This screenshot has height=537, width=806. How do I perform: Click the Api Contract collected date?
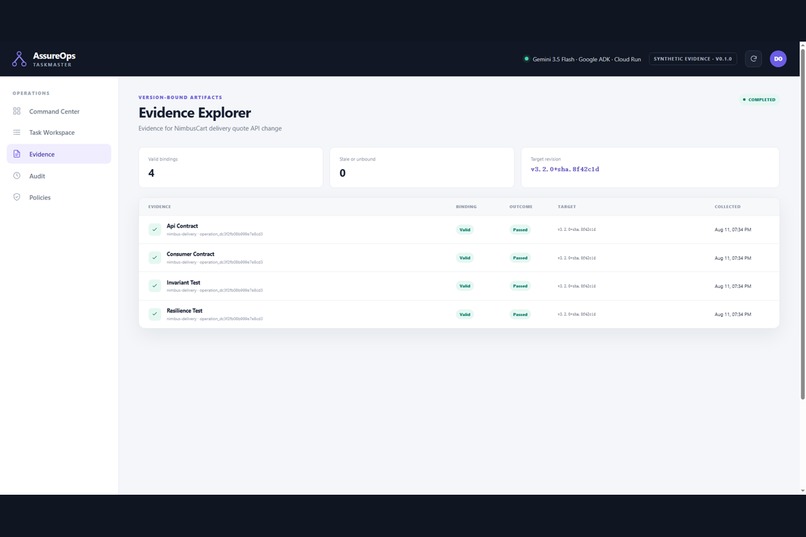[732, 230]
